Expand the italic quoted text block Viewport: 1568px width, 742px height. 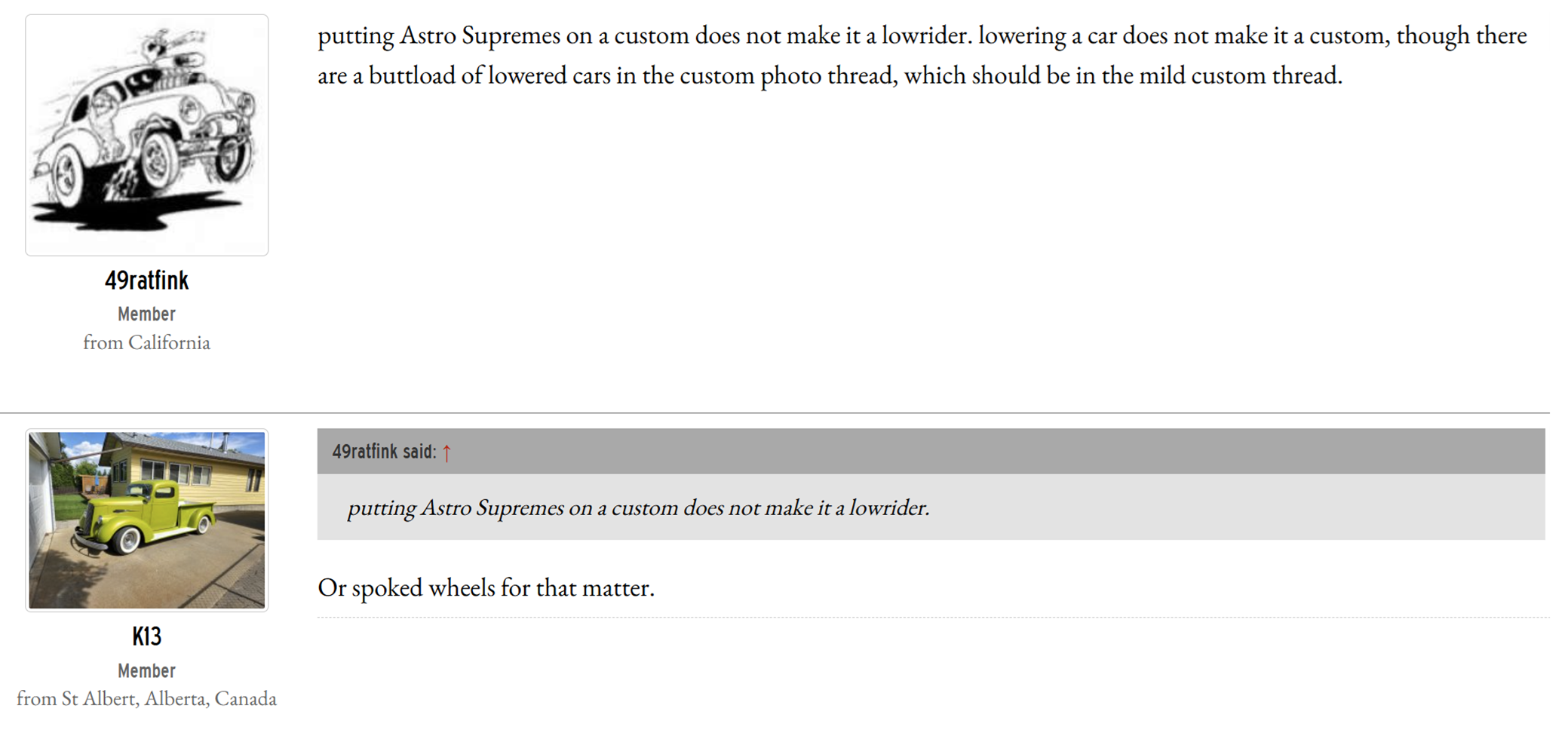coord(637,507)
